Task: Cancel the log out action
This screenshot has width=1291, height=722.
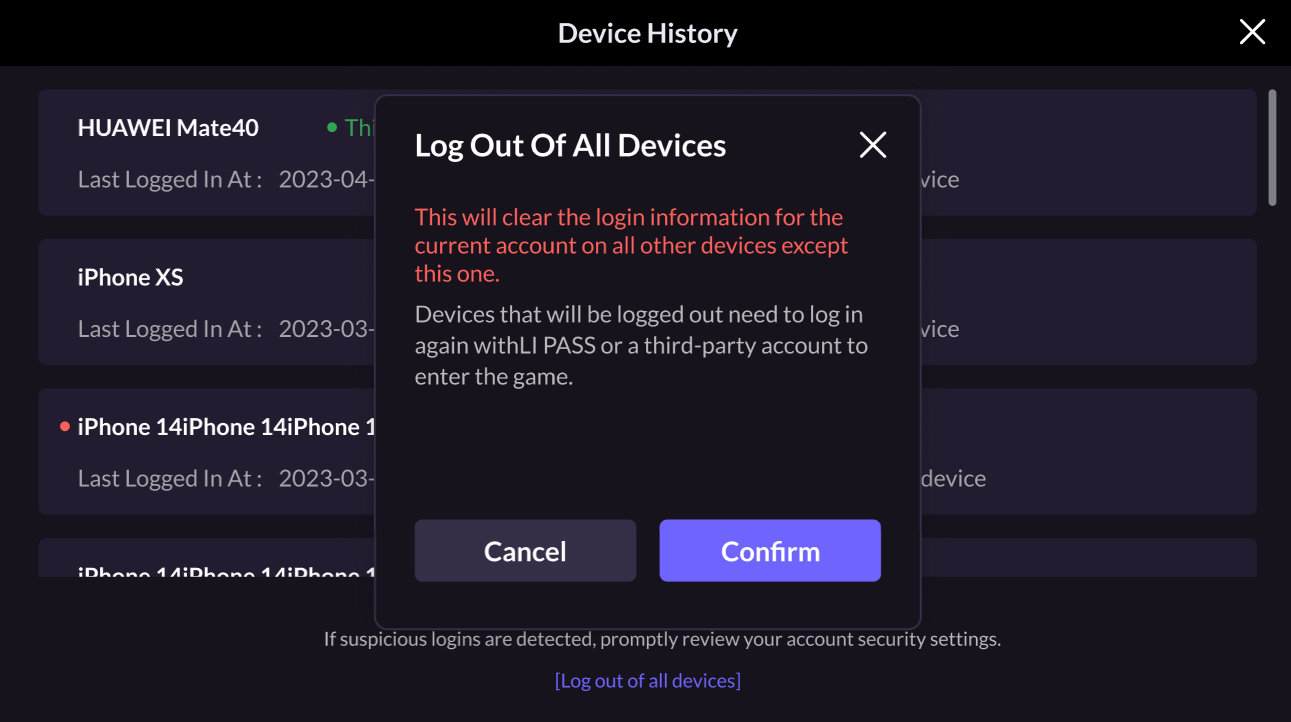Action: pos(525,550)
